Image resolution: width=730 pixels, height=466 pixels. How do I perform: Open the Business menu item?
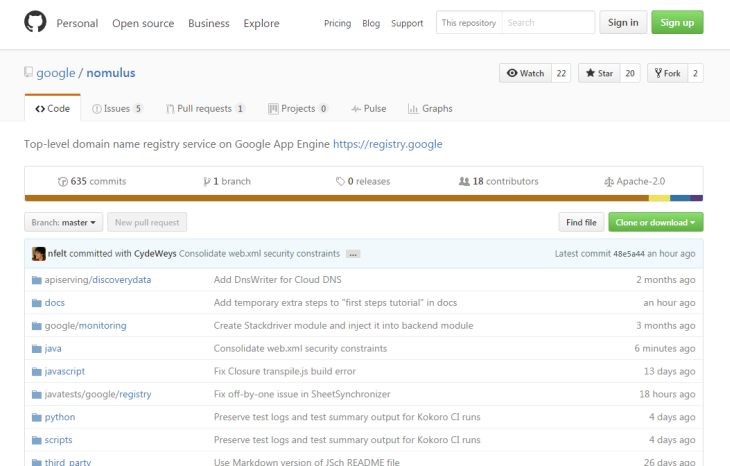[209, 23]
